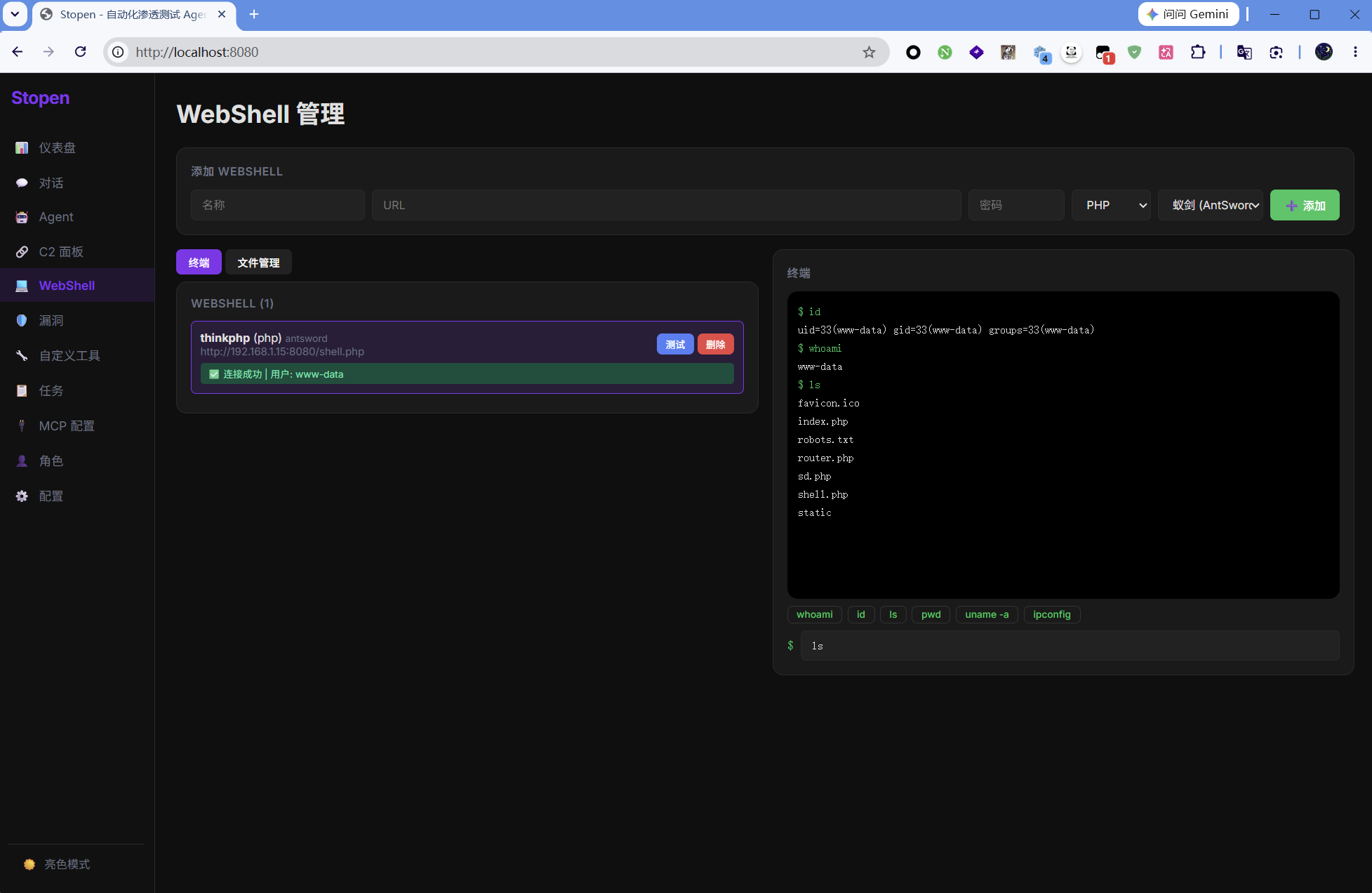Image resolution: width=1372 pixels, height=893 pixels.
Task: Open the Agent sidebar item
Action: pyautogui.click(x=77, y=217)
